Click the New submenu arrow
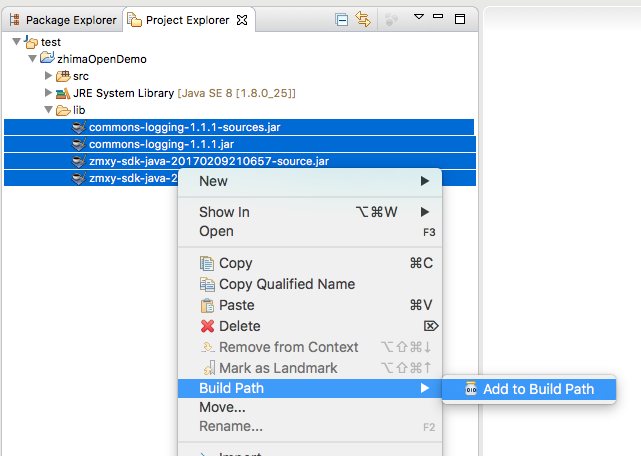 (x=425, y=181)
